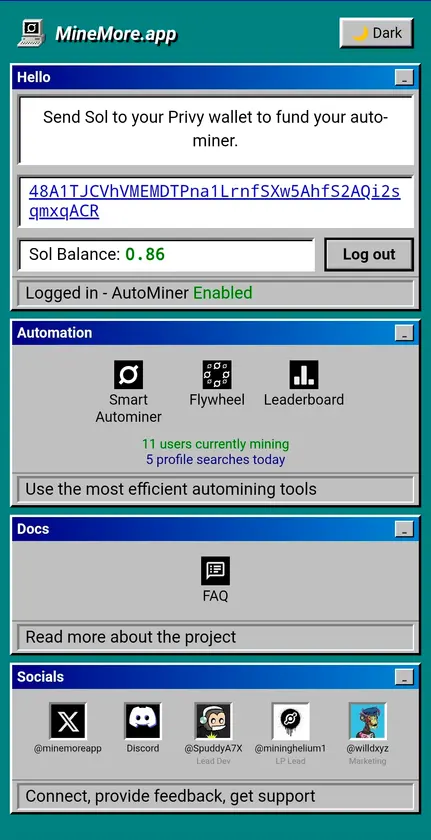The image size is (431, 840).
Task: Open the @mininghelium1 LP Lead avatar
Action: (291, 721)
